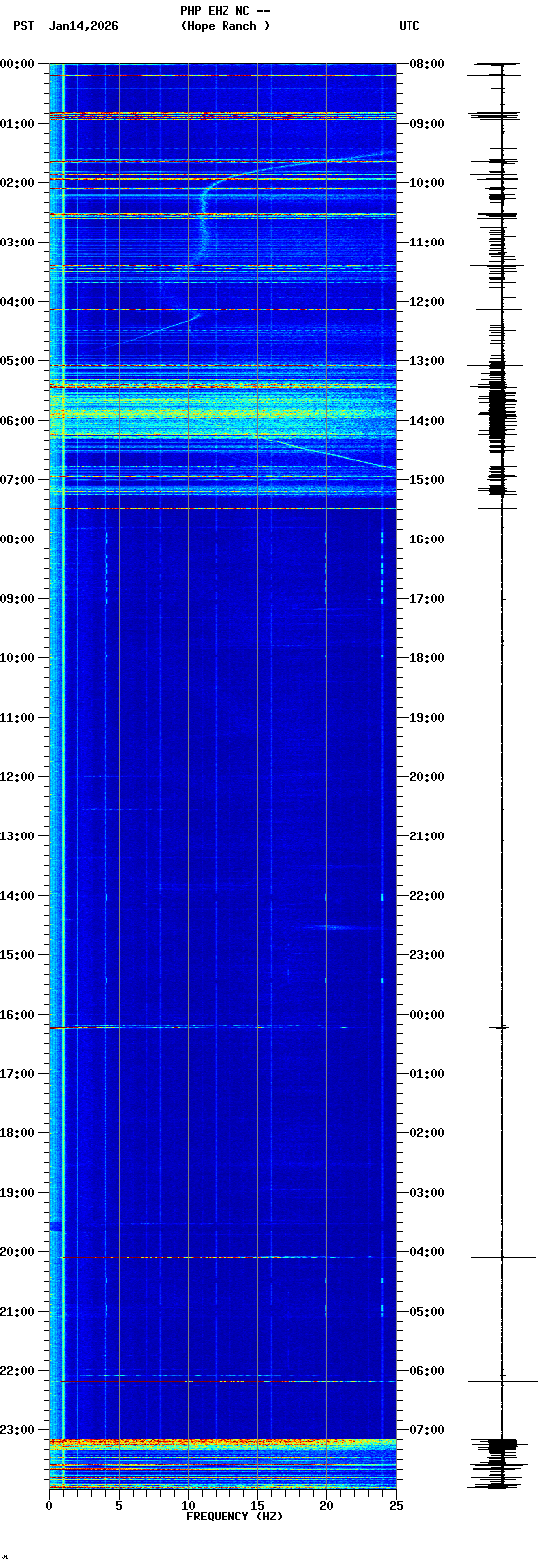Viewport: 546px width, 1568px height.
Task: Click the PST '07:00' time label
Action: point(17,480)
